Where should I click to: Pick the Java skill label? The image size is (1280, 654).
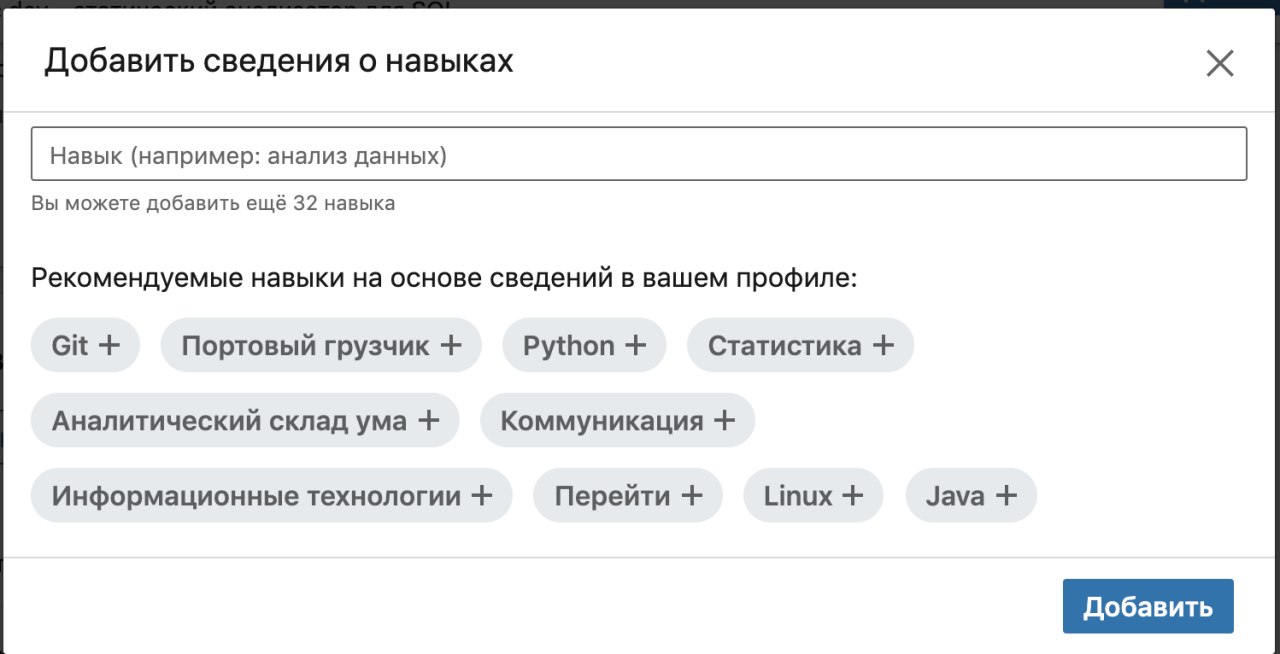tap(955, 495)
